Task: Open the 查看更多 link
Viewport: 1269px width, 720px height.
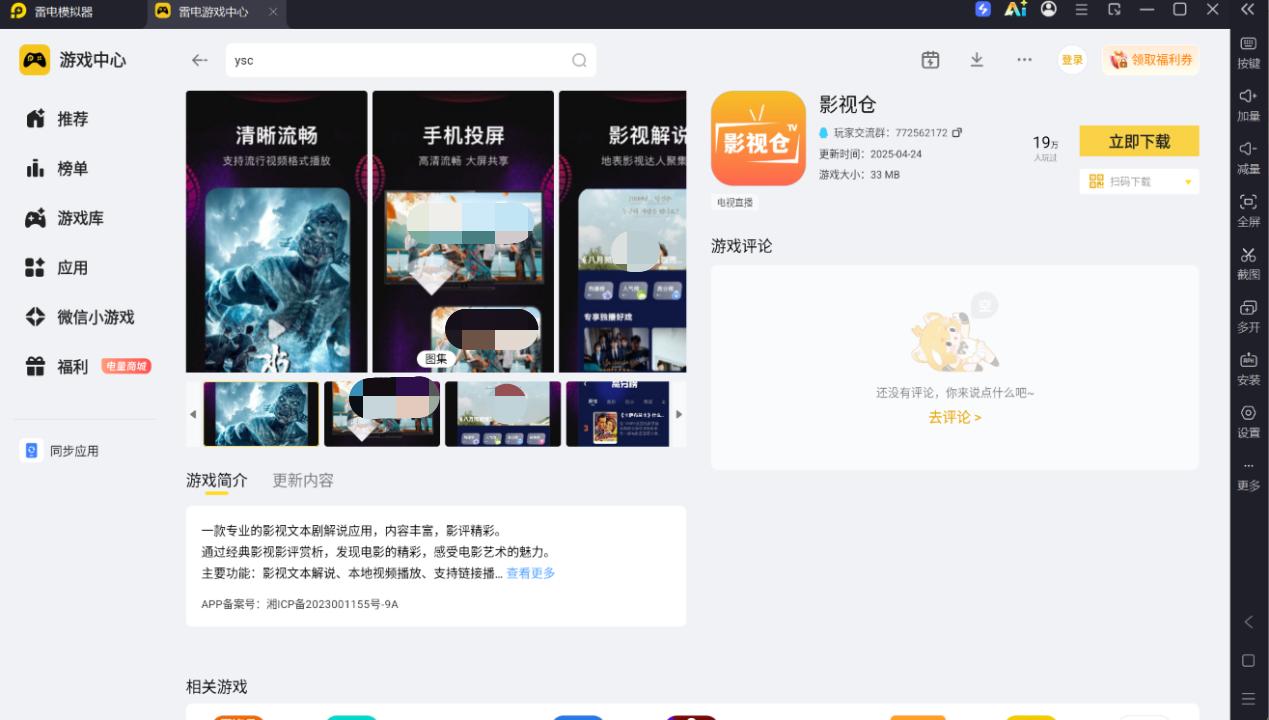Action: tap(530, 573)
